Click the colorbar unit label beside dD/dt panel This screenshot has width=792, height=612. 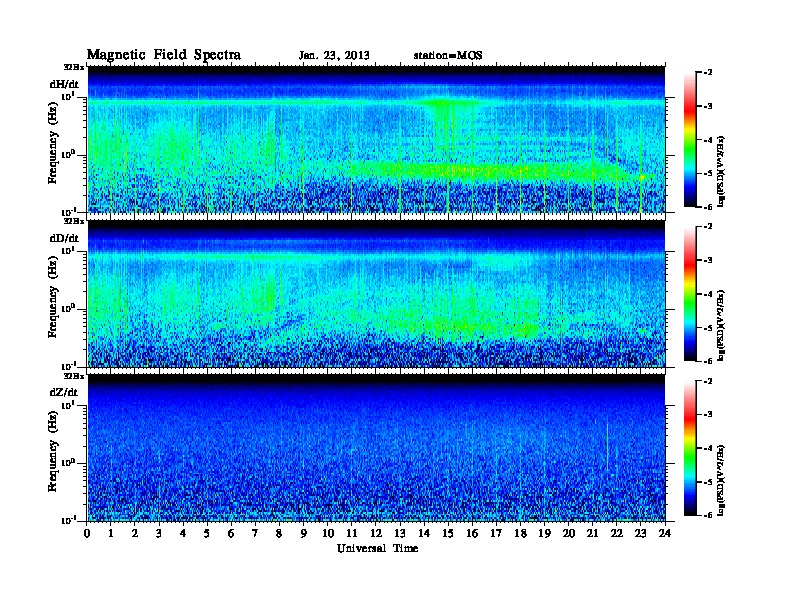click(x=721, y=325)
